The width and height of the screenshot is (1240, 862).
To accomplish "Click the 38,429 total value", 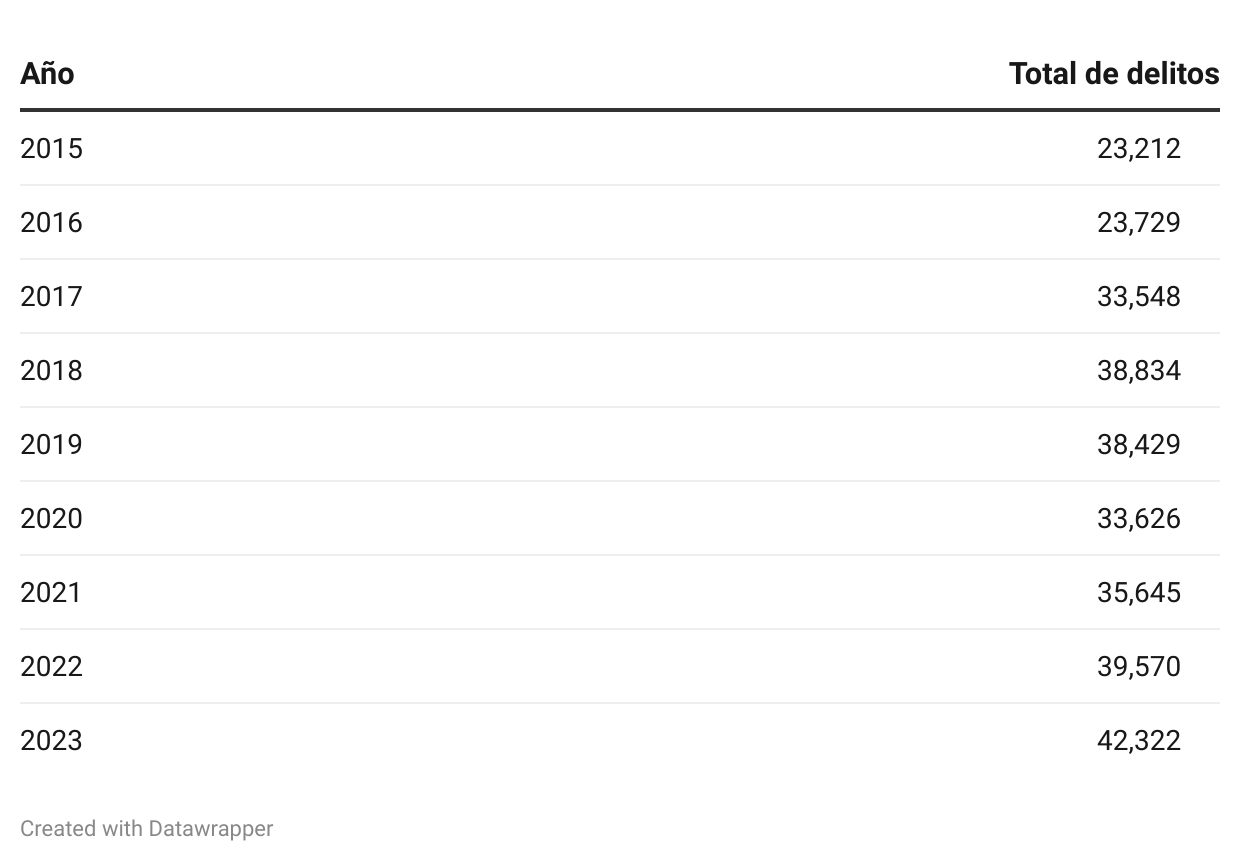I will point(1138,445).
